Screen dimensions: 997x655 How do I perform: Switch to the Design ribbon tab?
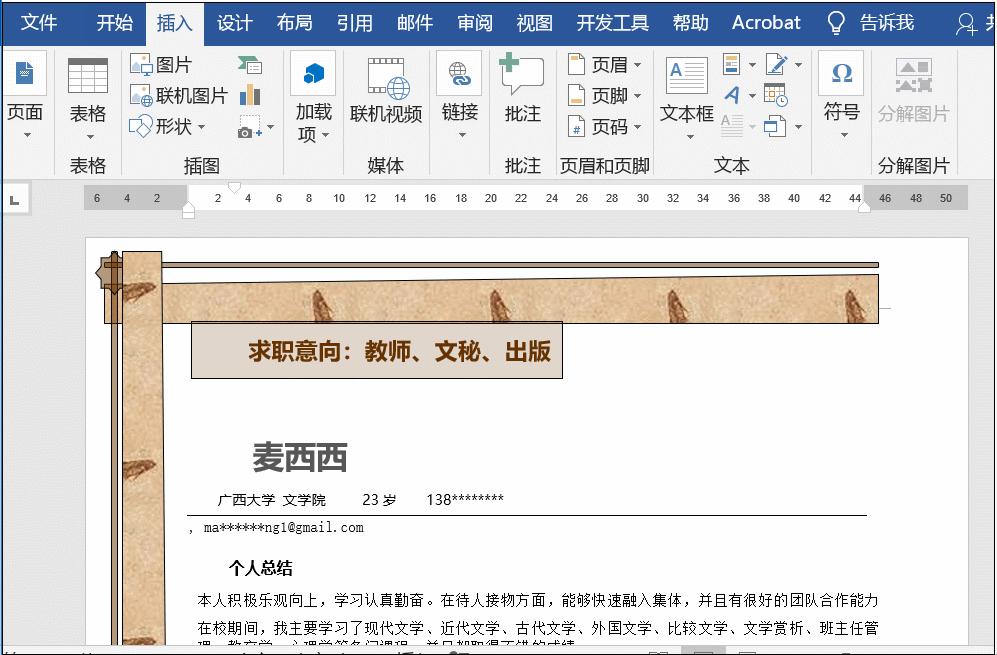click(234, 21)
